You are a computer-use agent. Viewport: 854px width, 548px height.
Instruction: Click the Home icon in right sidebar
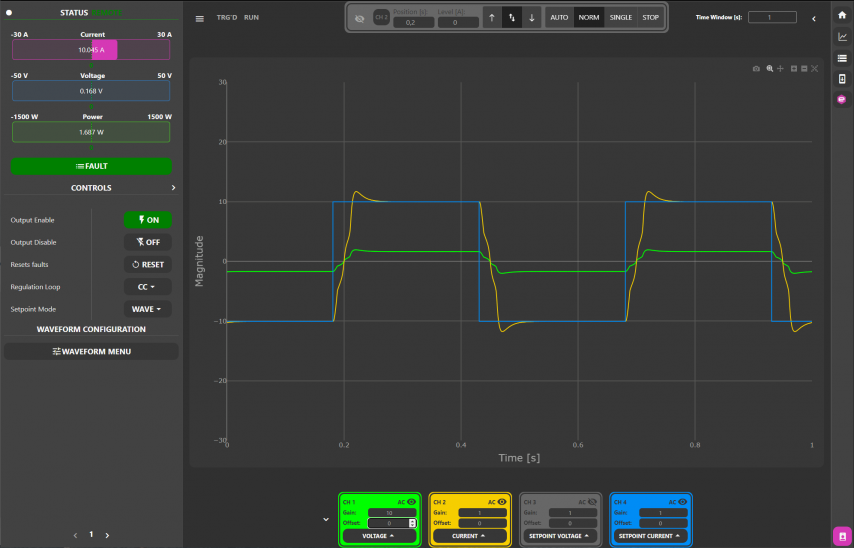point(842,15)
